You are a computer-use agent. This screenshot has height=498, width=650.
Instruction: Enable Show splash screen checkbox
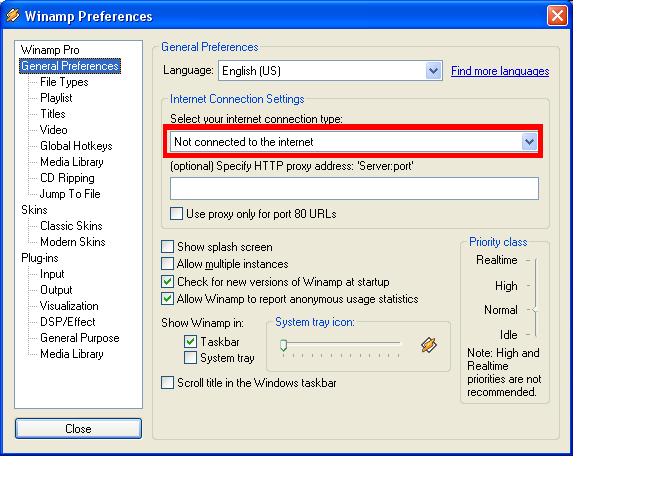[167, 247]
